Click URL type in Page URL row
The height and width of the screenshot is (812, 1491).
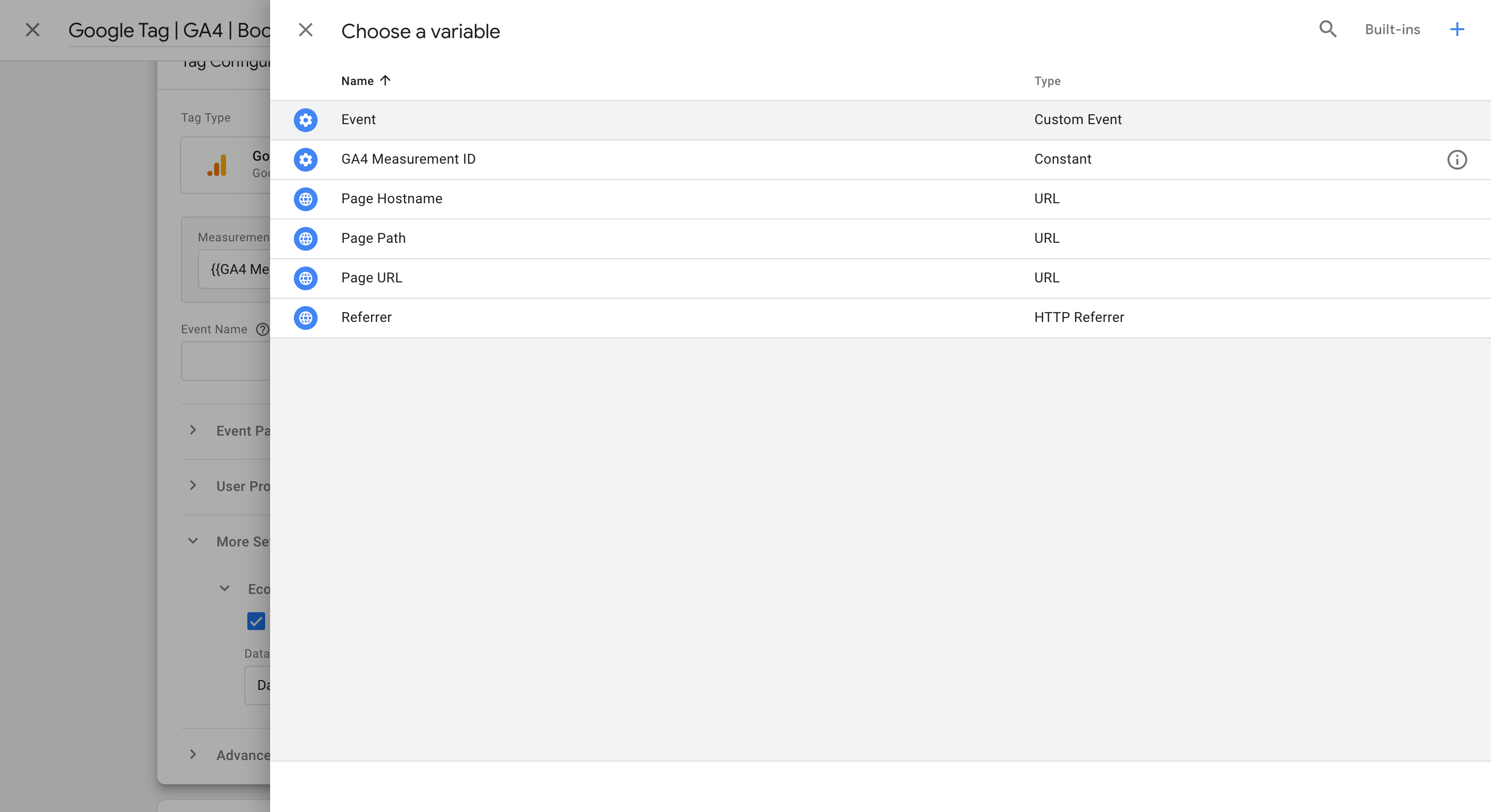(1046, 278)
